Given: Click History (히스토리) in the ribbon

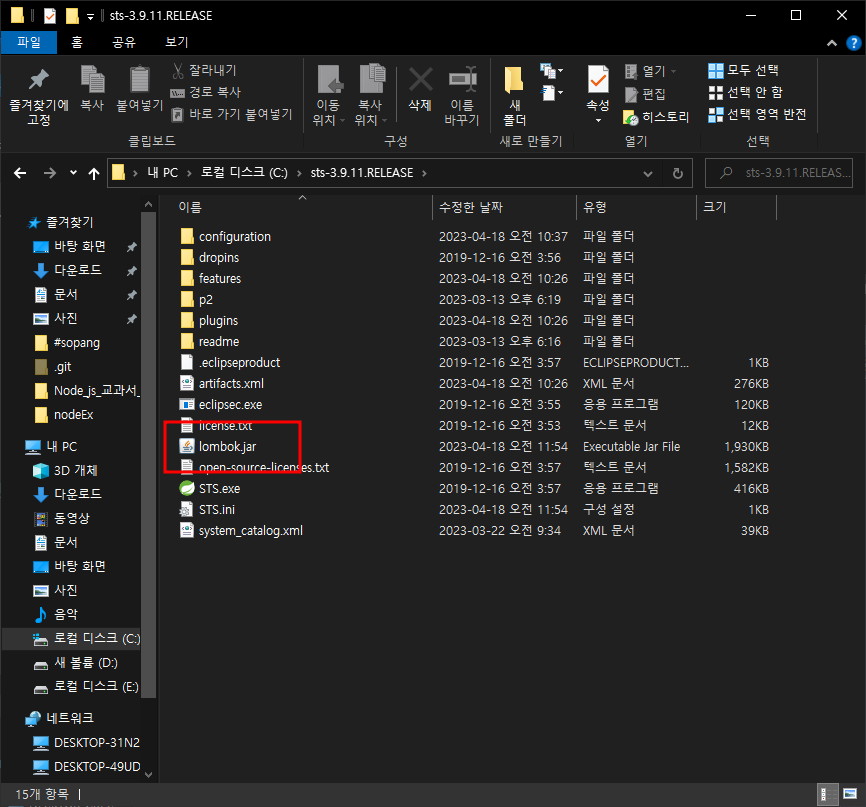Looking at the screenshot, I should [656, 117].
